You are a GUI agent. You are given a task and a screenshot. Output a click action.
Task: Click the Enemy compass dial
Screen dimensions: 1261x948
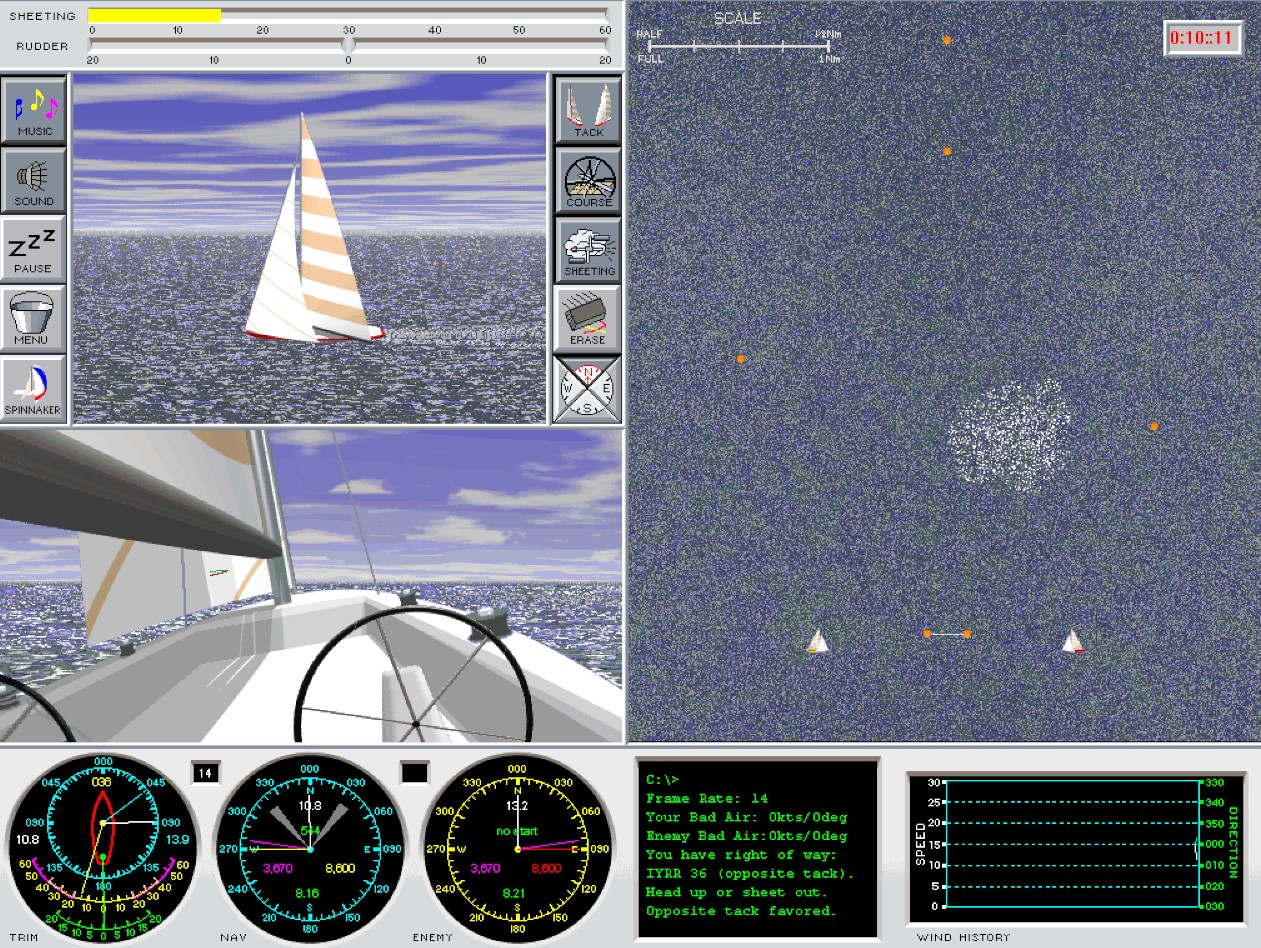518,849
